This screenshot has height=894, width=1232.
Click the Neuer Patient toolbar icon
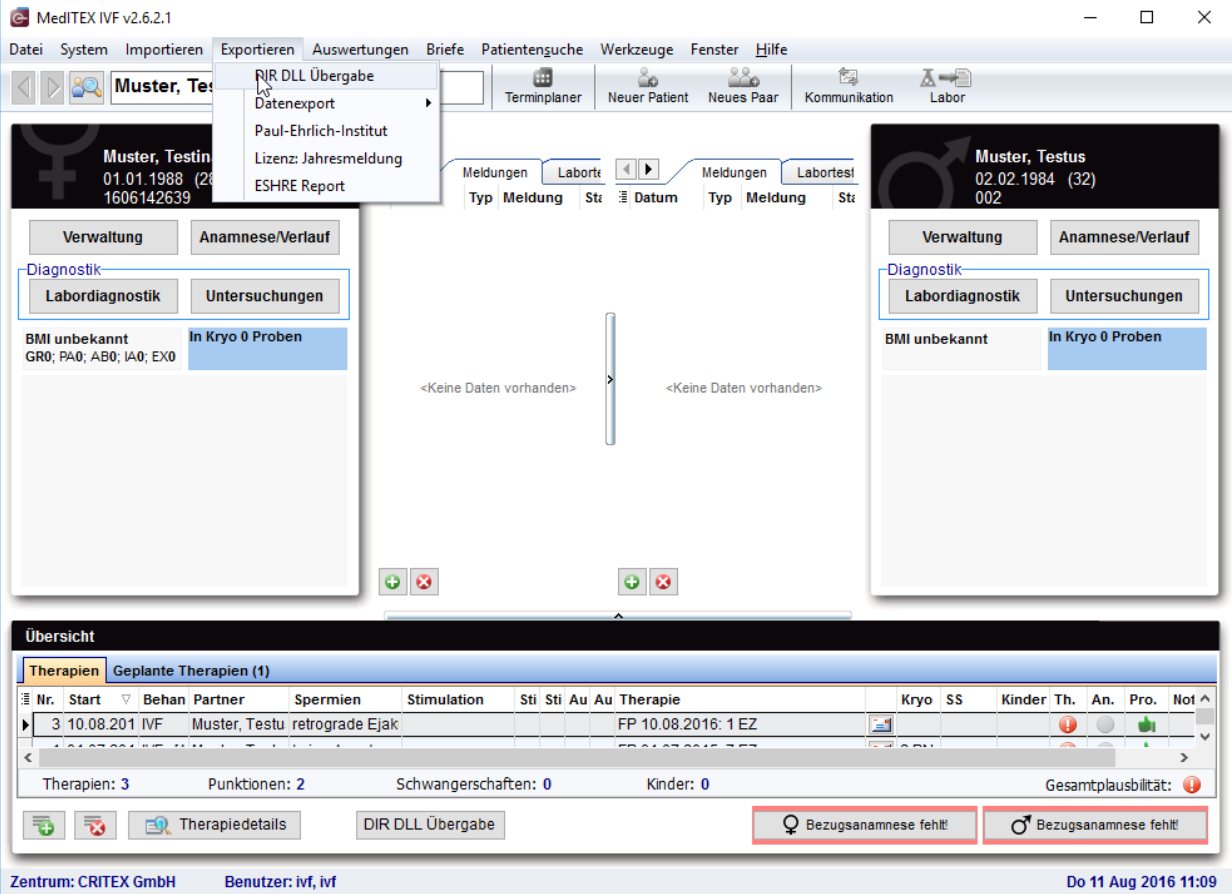[648, 86]
